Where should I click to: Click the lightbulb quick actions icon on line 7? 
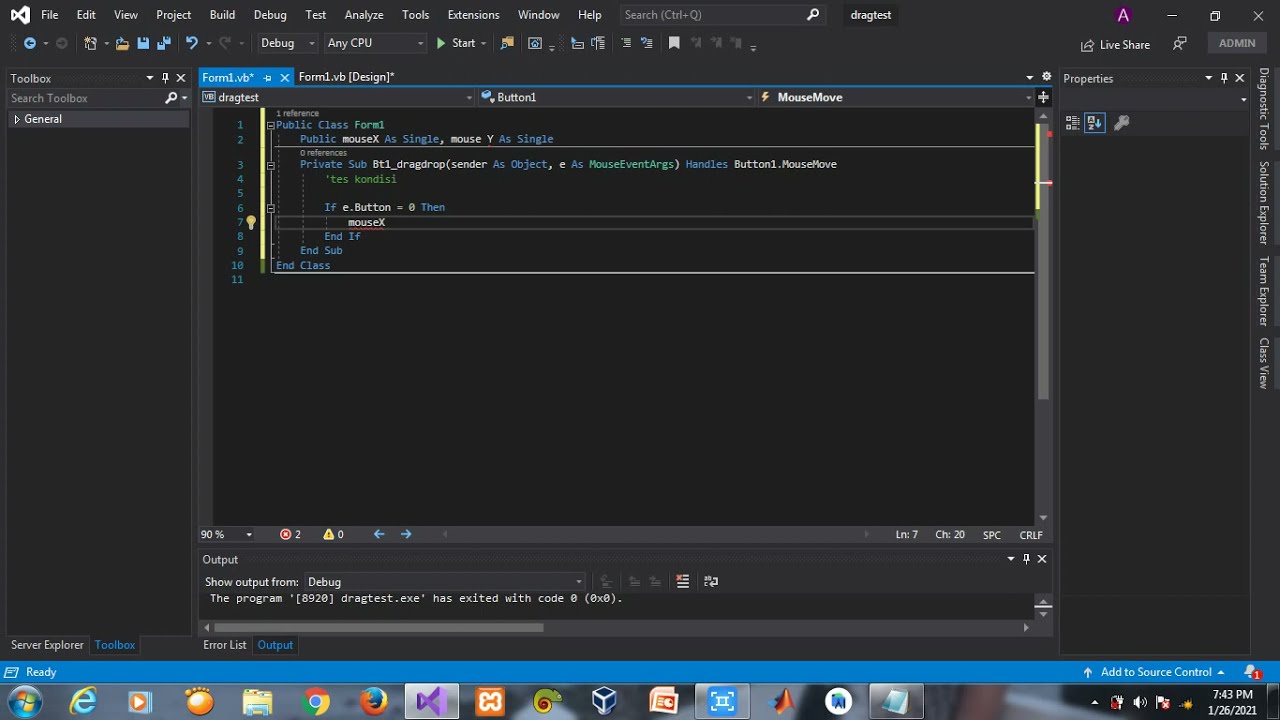coord(250,222)
